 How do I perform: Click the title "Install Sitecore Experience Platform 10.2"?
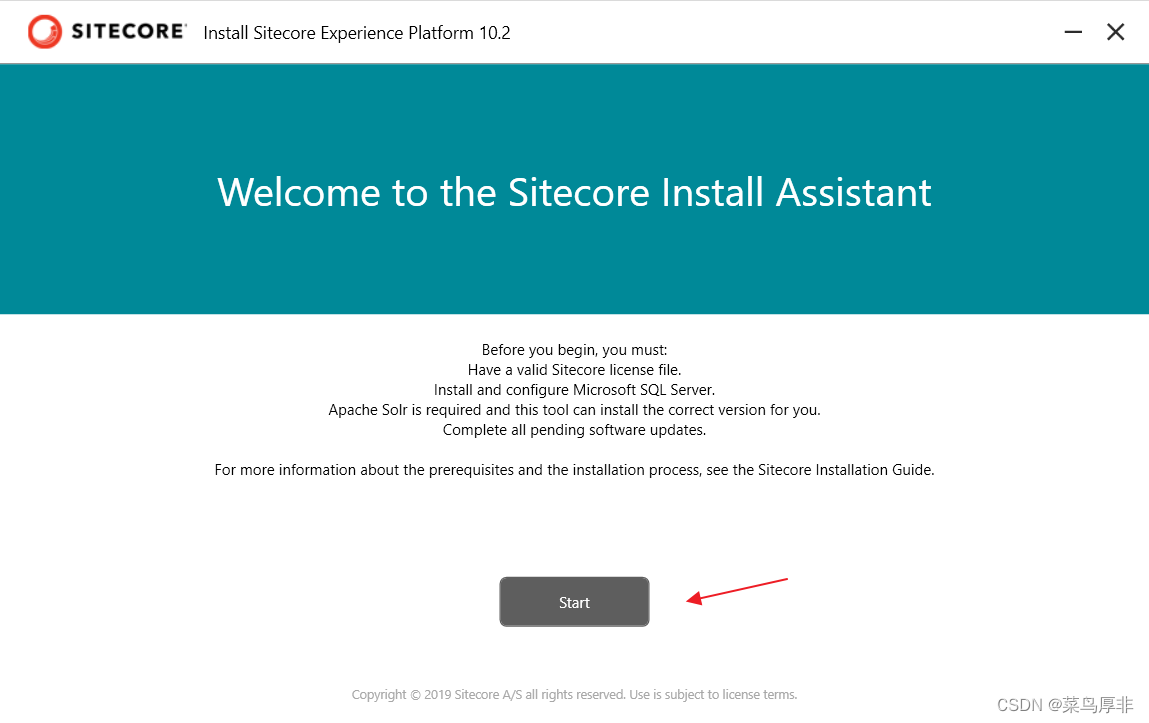(x=357, y=33)
